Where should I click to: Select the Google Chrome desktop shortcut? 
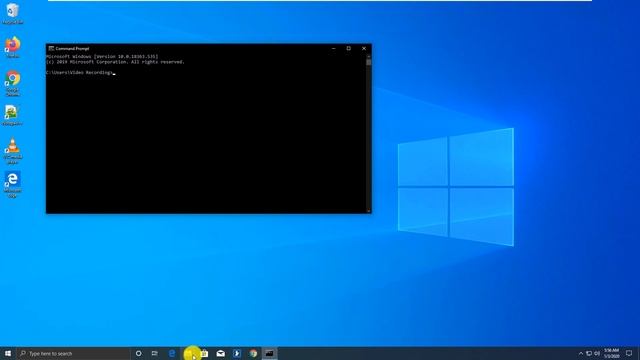click(13, 83)
